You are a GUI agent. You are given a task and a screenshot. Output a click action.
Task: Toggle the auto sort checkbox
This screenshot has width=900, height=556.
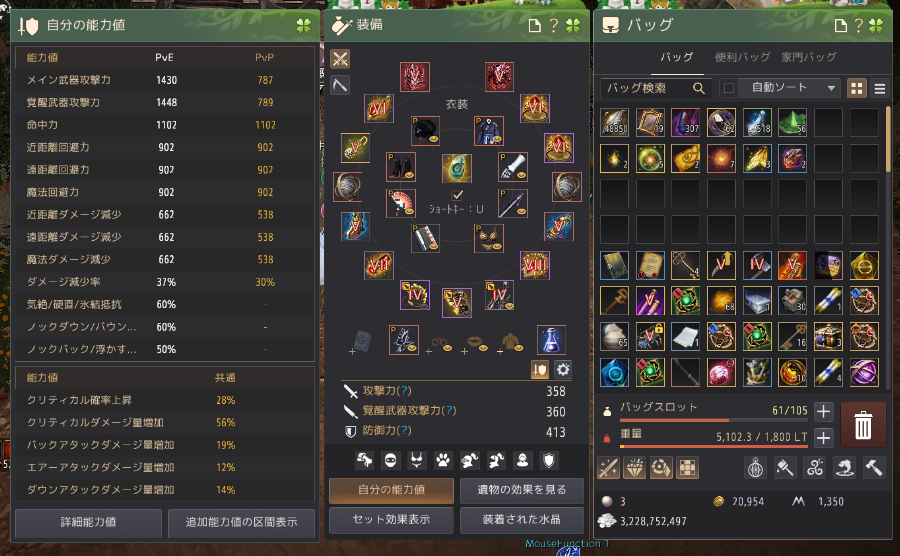click(729, 88)
